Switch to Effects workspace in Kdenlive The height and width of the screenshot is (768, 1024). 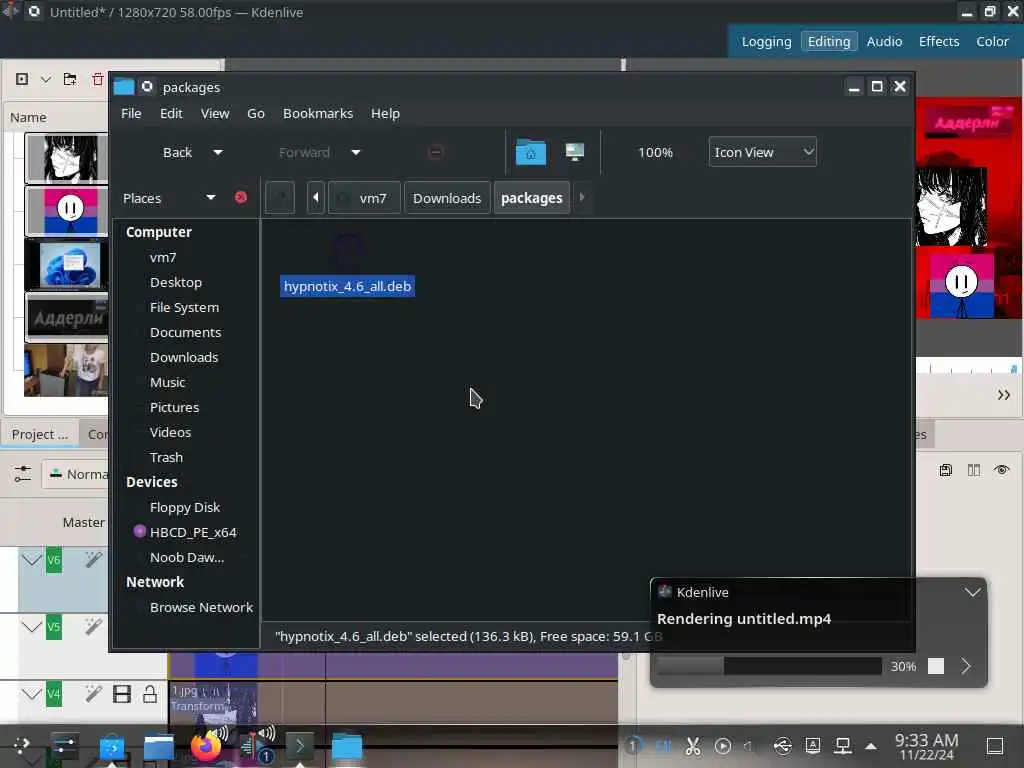[939, 41]
